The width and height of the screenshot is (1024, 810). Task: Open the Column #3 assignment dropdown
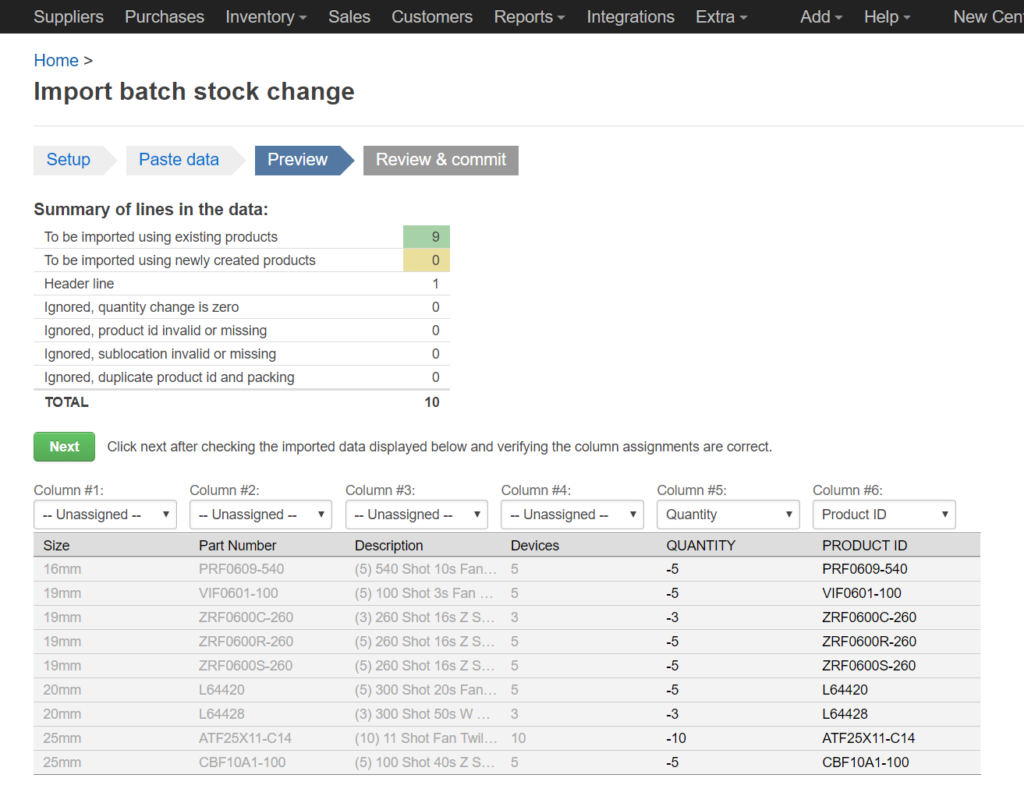click(x=417, y=515)
